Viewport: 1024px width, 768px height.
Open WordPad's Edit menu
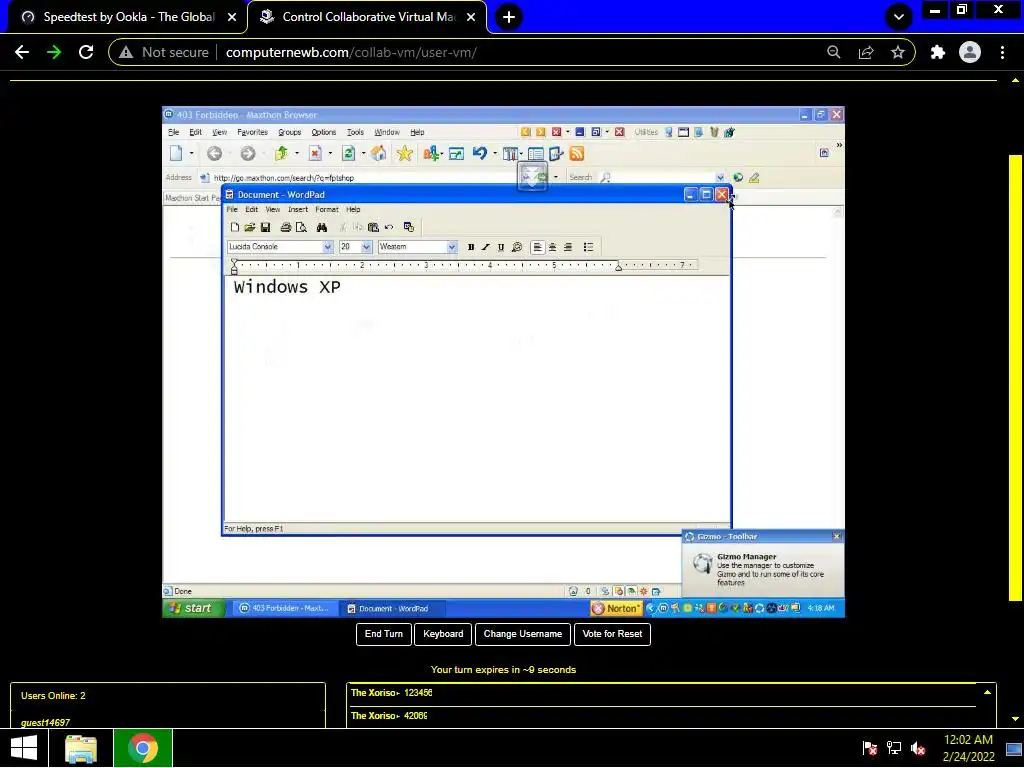pyautogui.click(x=251, y=210)
